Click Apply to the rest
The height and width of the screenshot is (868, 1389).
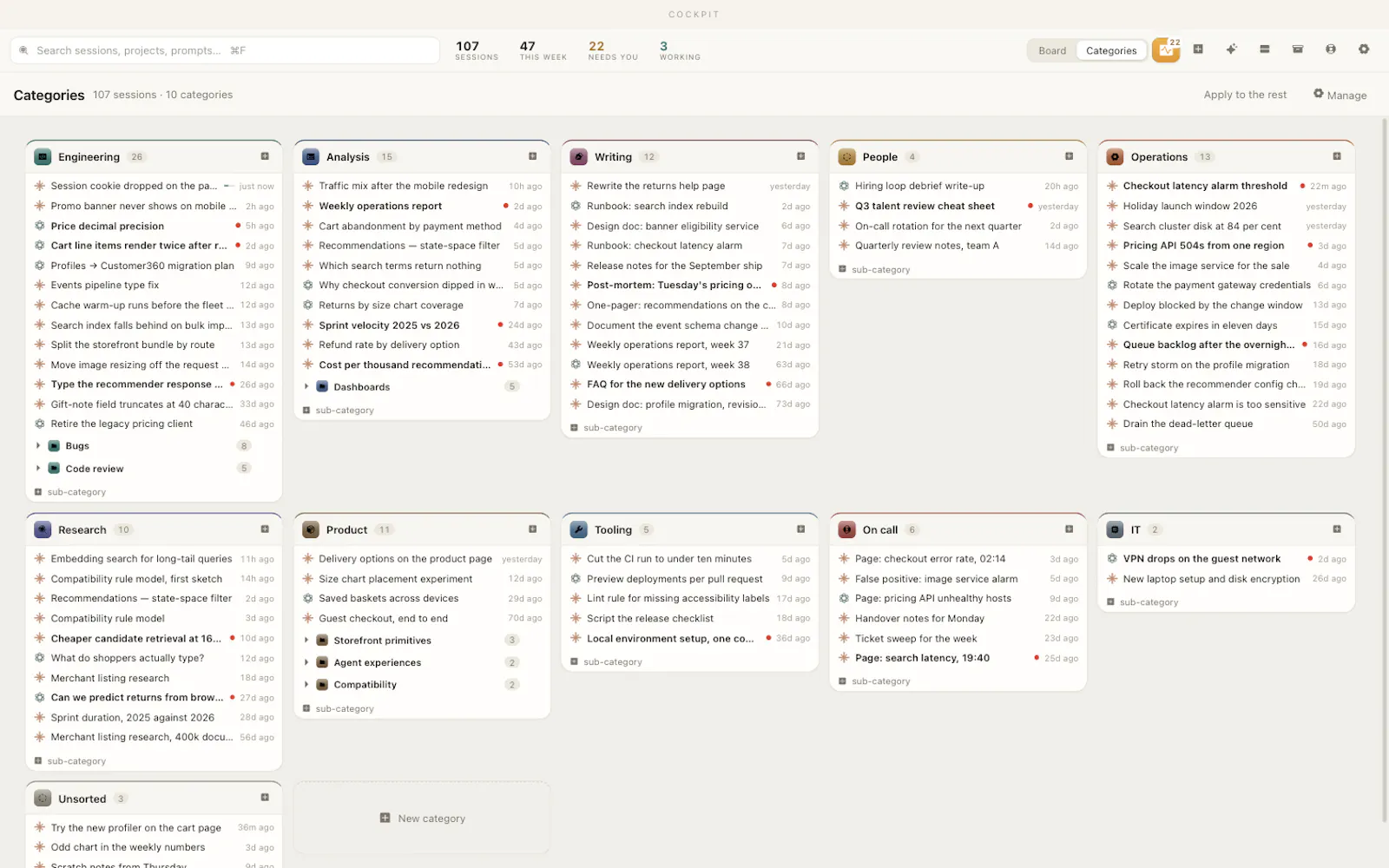click(x=1245, y=95)
